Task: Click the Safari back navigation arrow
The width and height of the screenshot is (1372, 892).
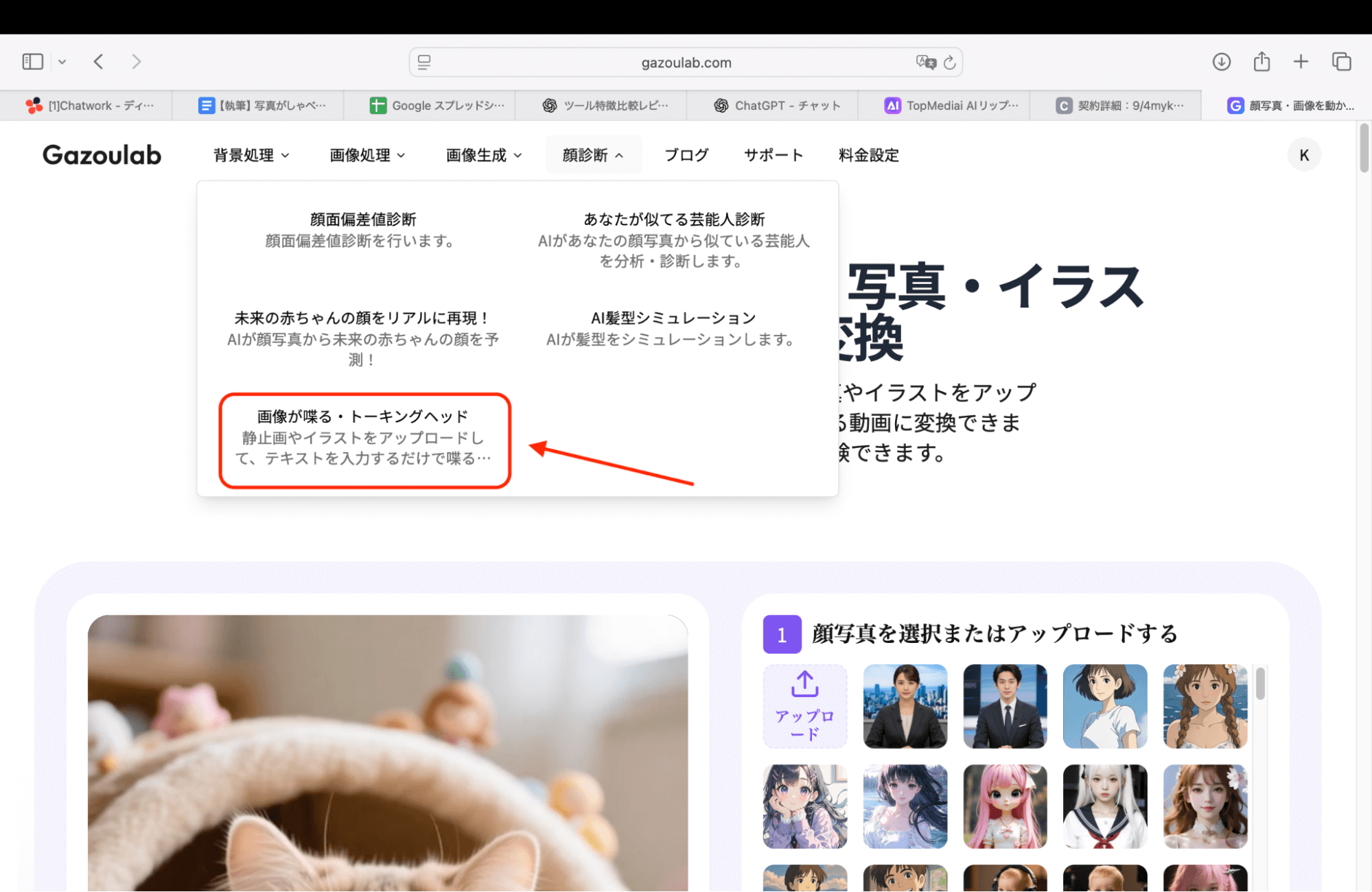Action: click(98, 61)
